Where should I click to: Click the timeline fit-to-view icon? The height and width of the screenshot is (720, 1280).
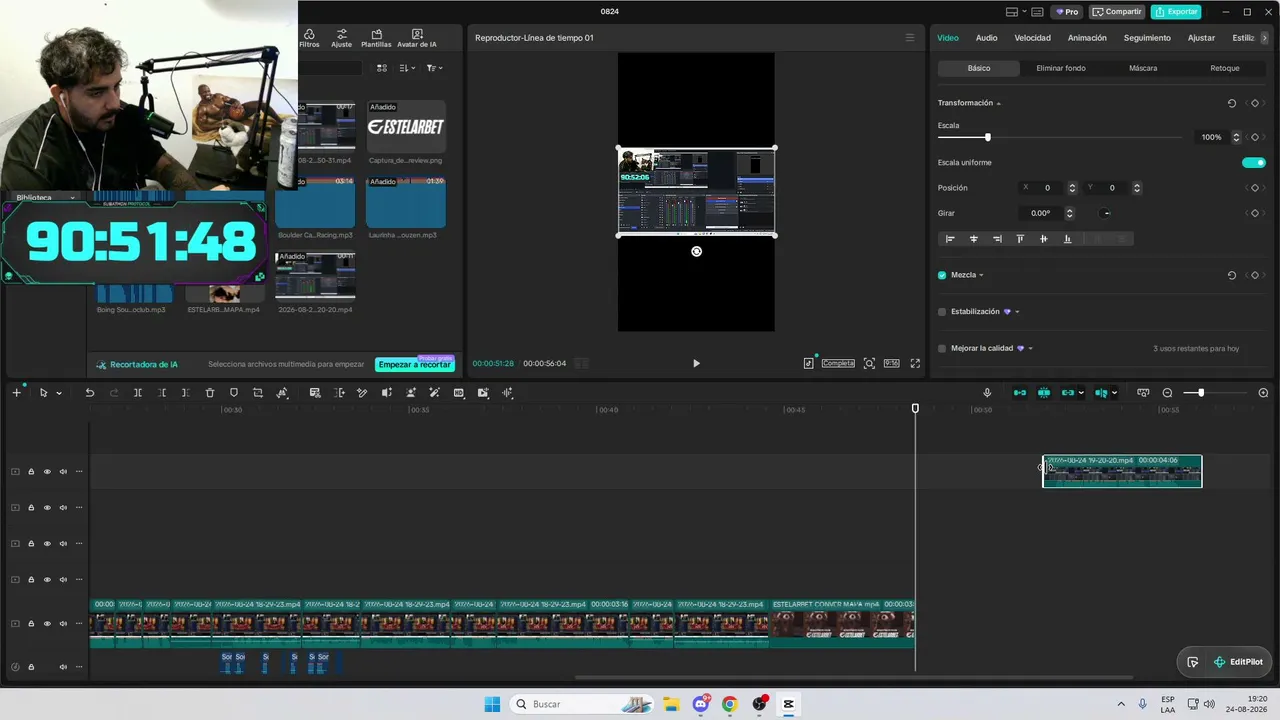(1143, 393)
